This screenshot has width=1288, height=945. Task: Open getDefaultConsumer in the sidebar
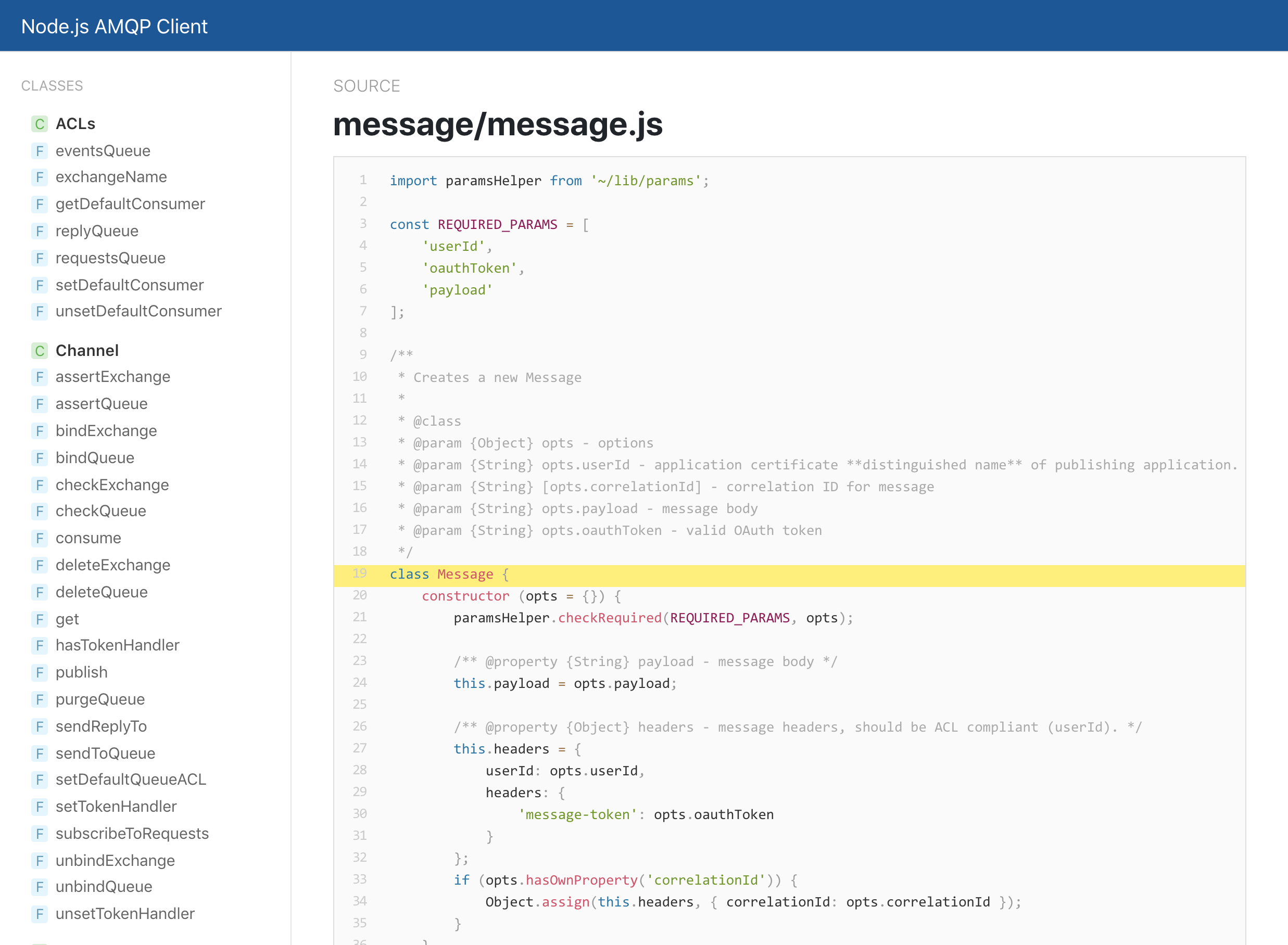130,204
